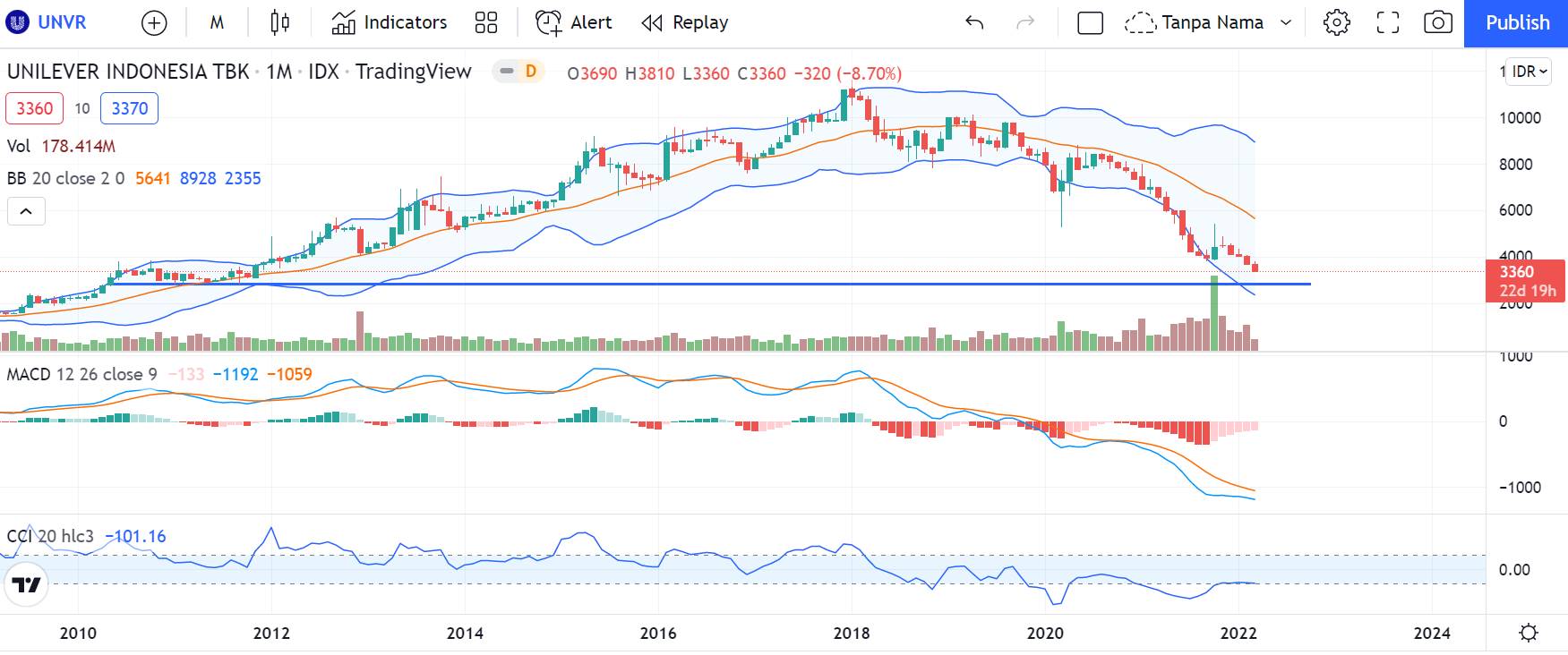Publish the chart idea

[x=1516, y=22]
